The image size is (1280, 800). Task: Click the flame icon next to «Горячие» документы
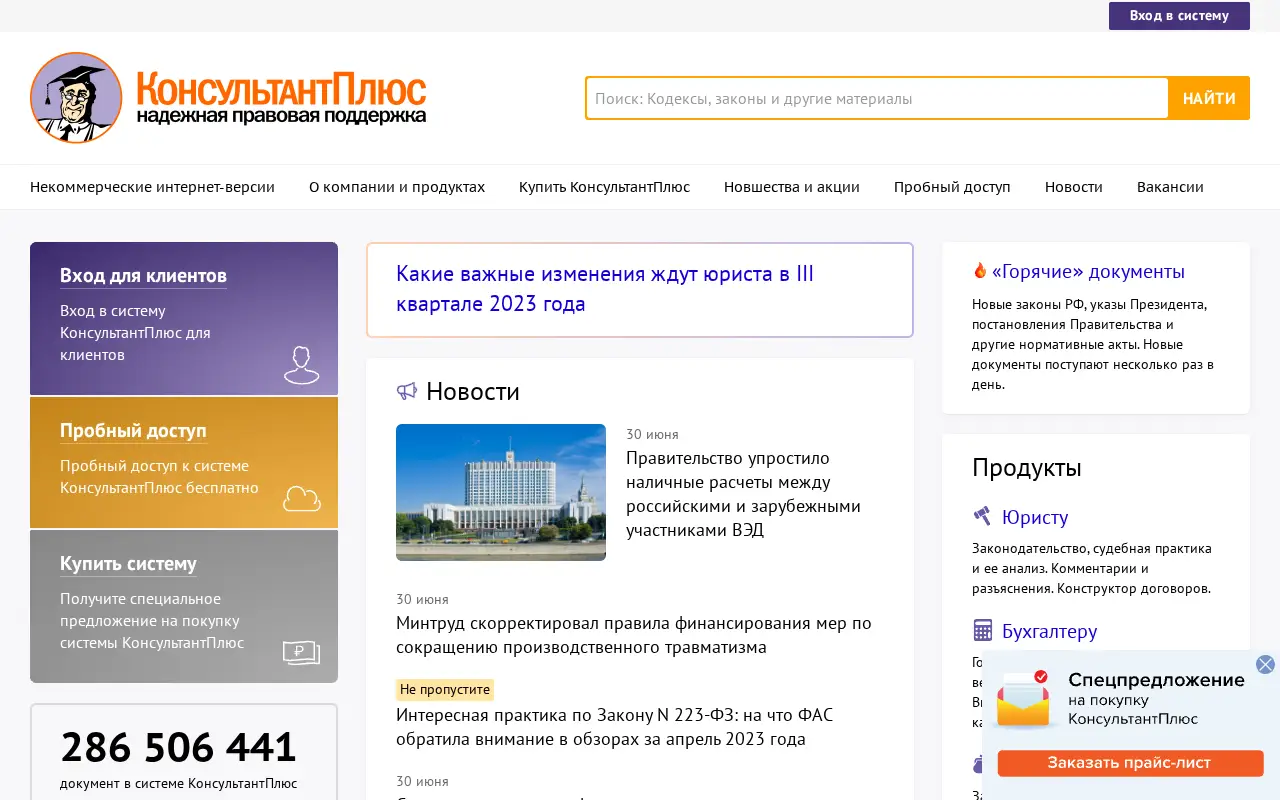tap(980, 271)
